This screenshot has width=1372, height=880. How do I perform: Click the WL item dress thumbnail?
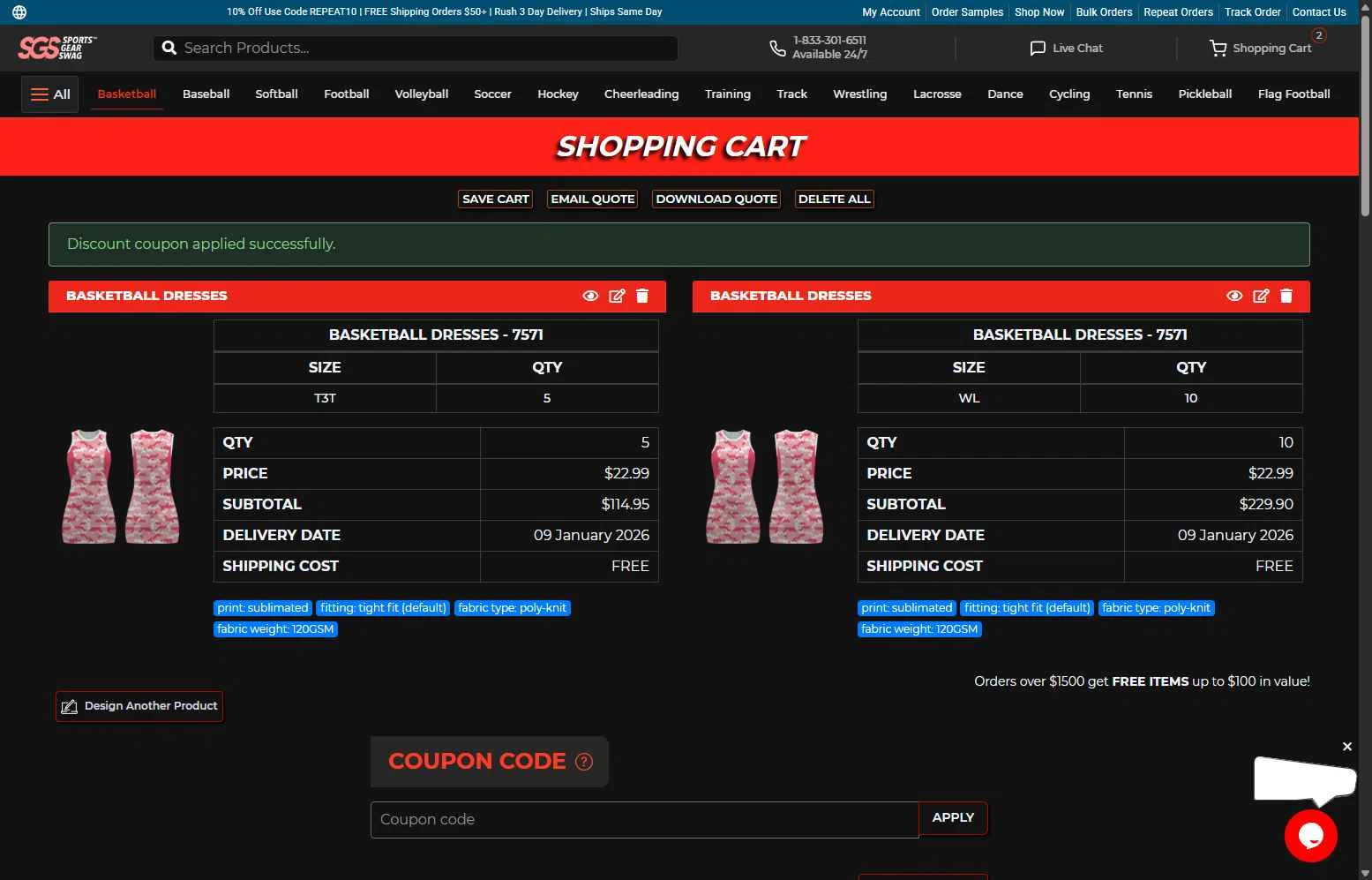pos(765,486)
